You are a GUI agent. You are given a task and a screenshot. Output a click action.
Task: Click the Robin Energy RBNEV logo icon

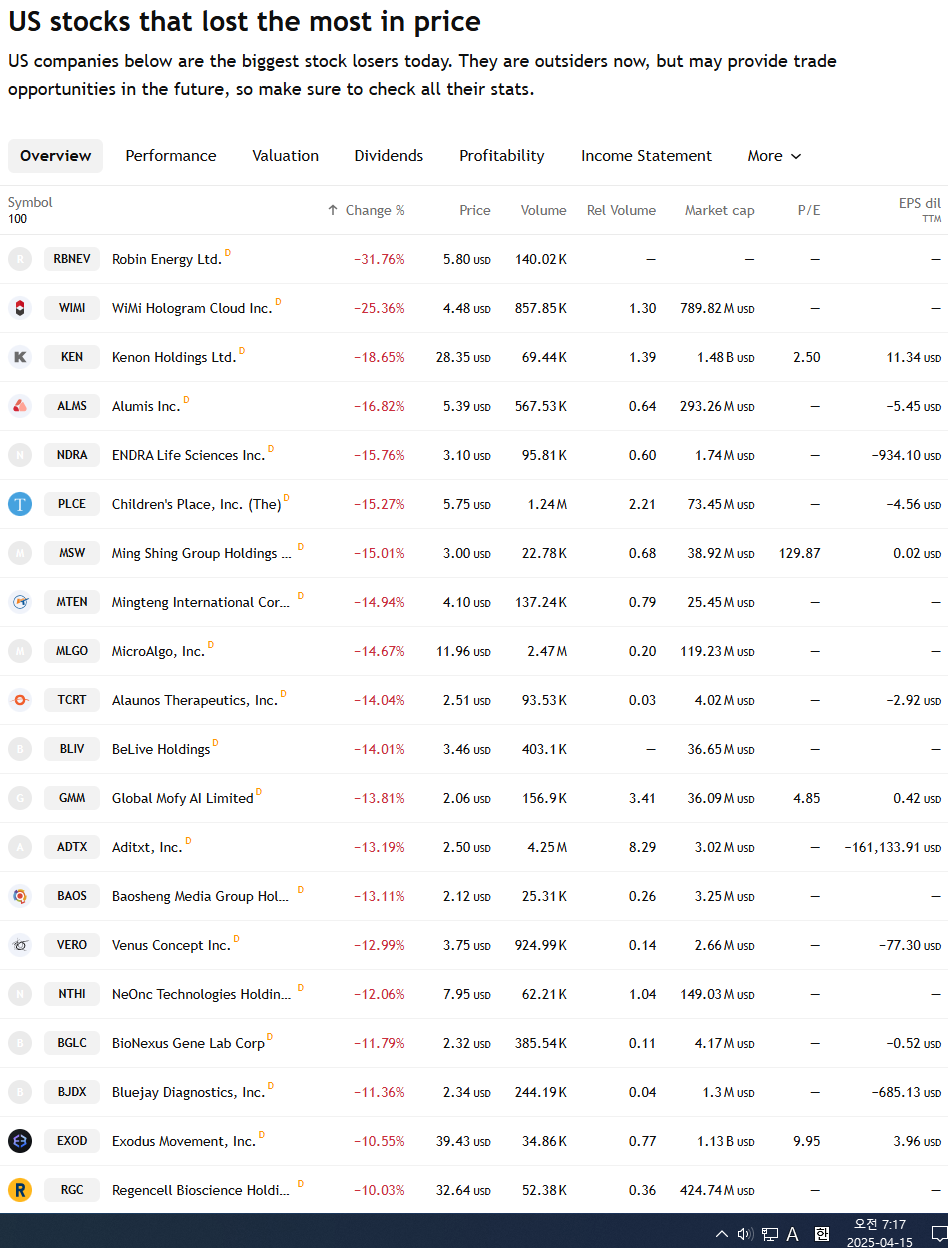[x=20, y=259]
